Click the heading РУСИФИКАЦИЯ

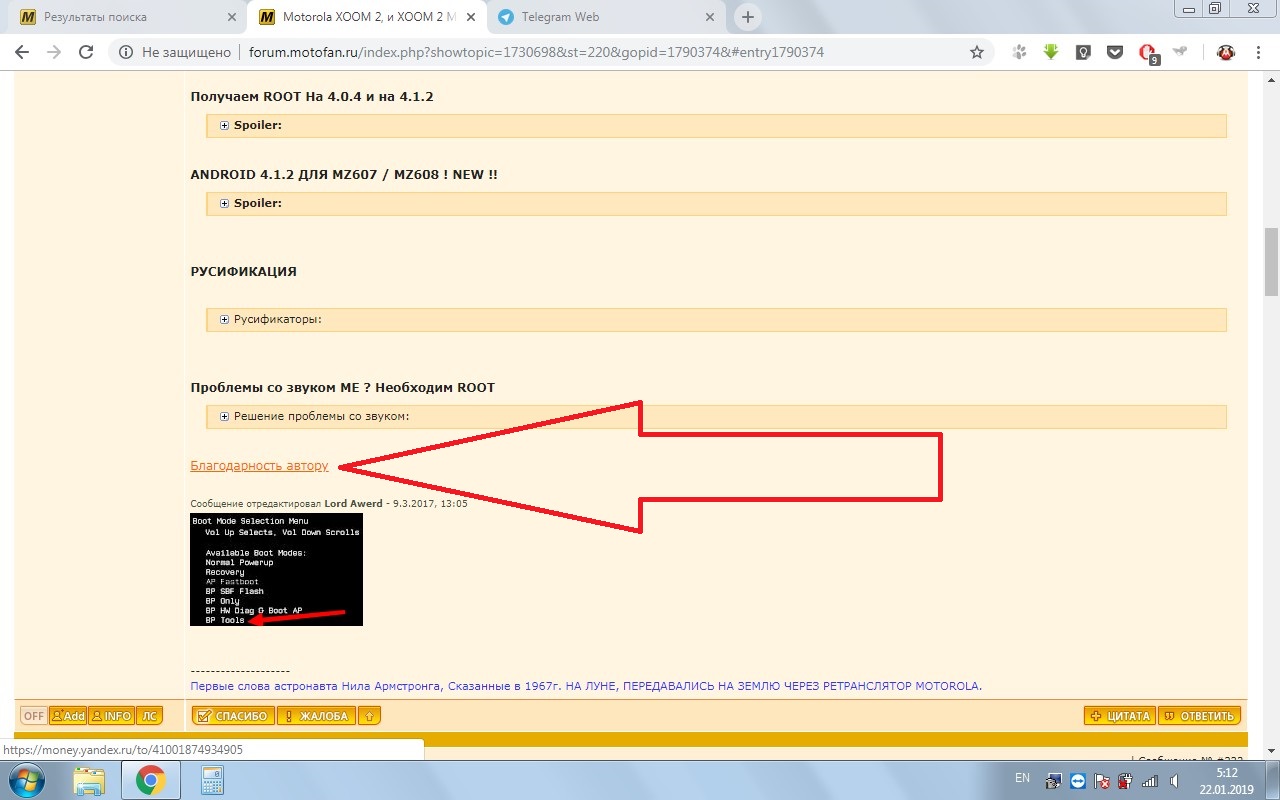[x=243, y=271]
